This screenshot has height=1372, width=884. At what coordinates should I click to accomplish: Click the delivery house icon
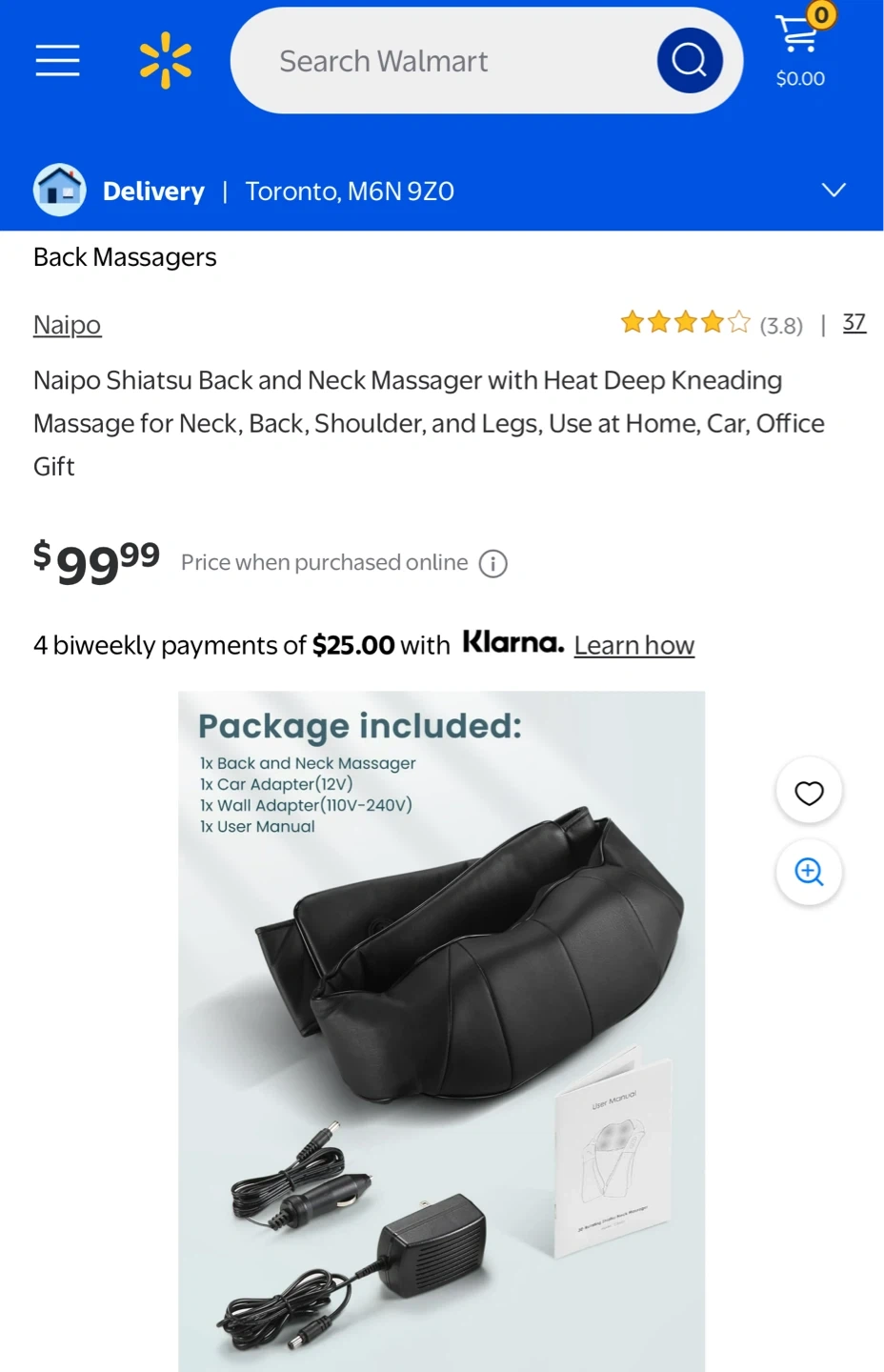coord(59,191)
